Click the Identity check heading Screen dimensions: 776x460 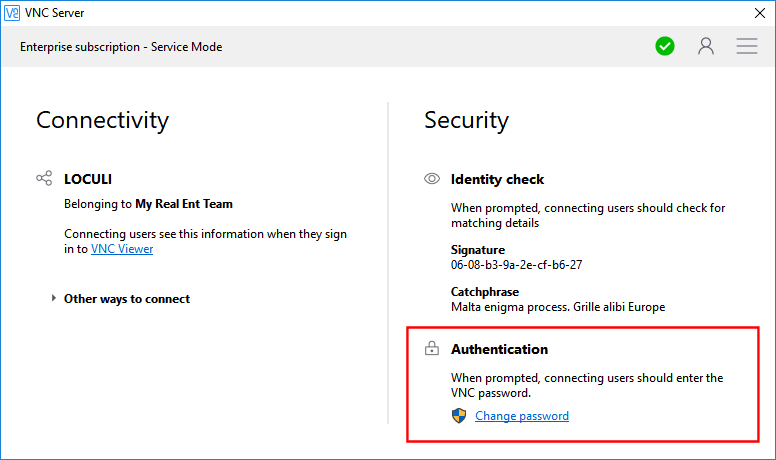497,179
